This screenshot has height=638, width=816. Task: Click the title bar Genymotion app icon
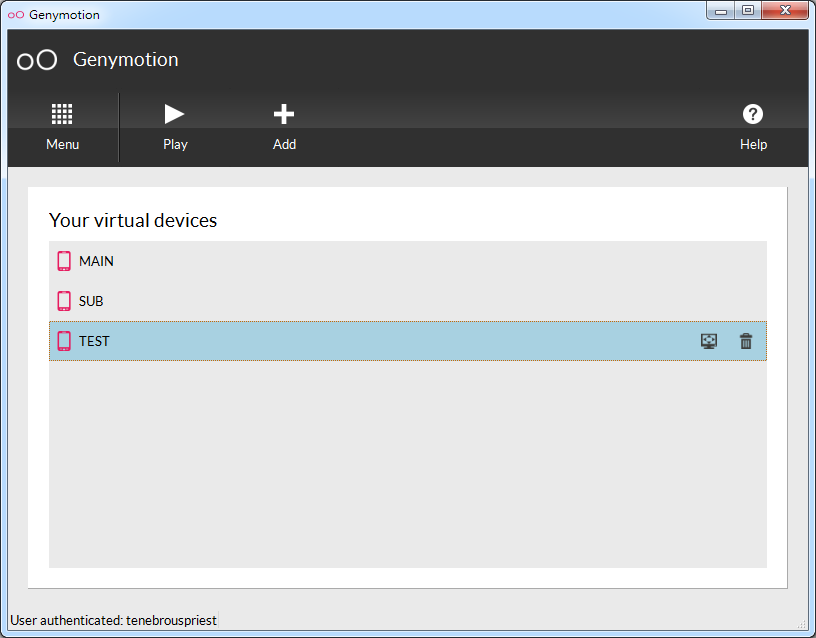[16, 15]
